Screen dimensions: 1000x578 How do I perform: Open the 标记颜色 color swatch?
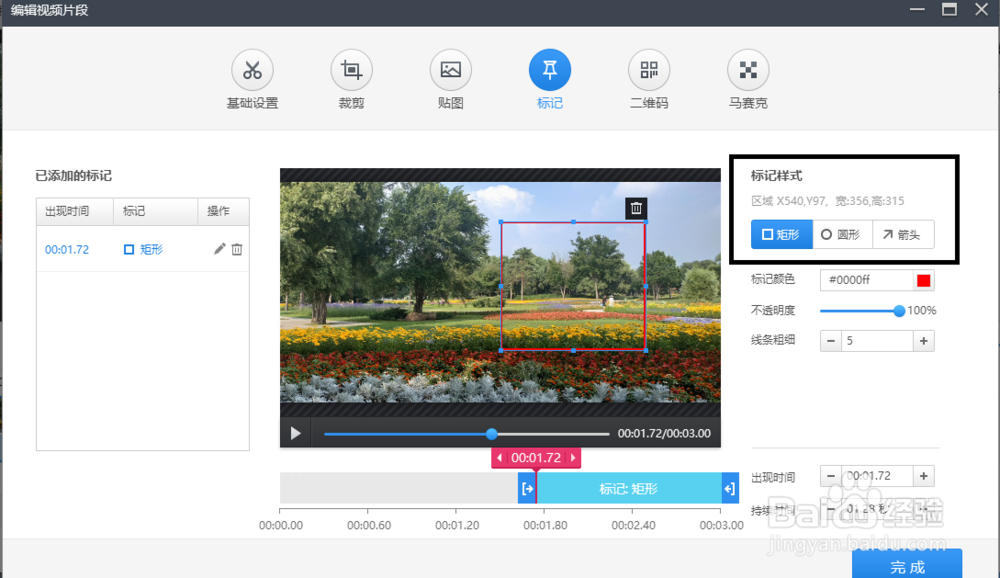click(x=924, y=280)
